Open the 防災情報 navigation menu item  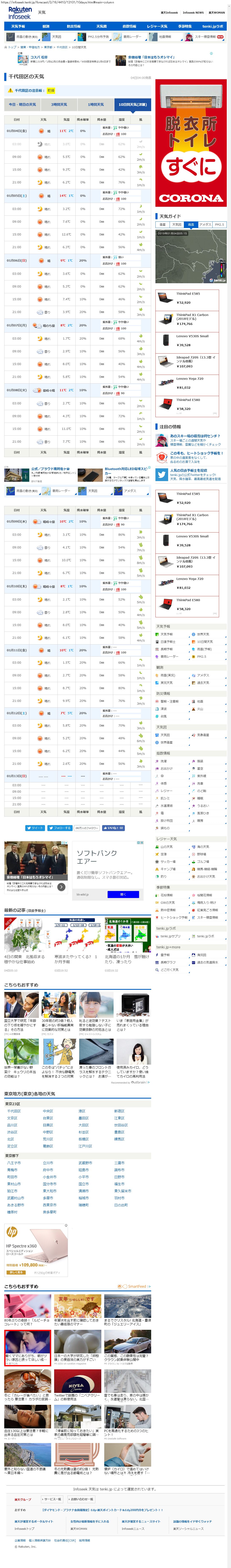[73, 26]
